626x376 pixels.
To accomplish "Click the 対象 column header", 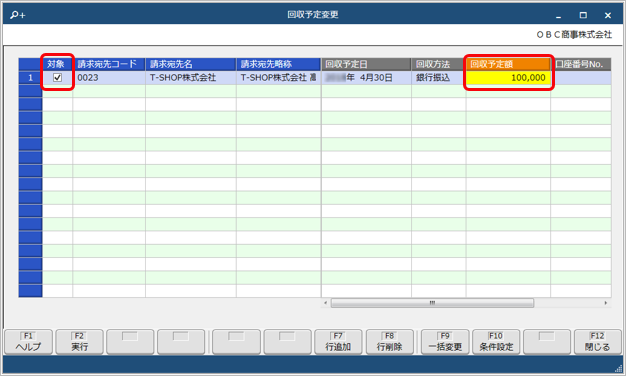I will (57, 64).
